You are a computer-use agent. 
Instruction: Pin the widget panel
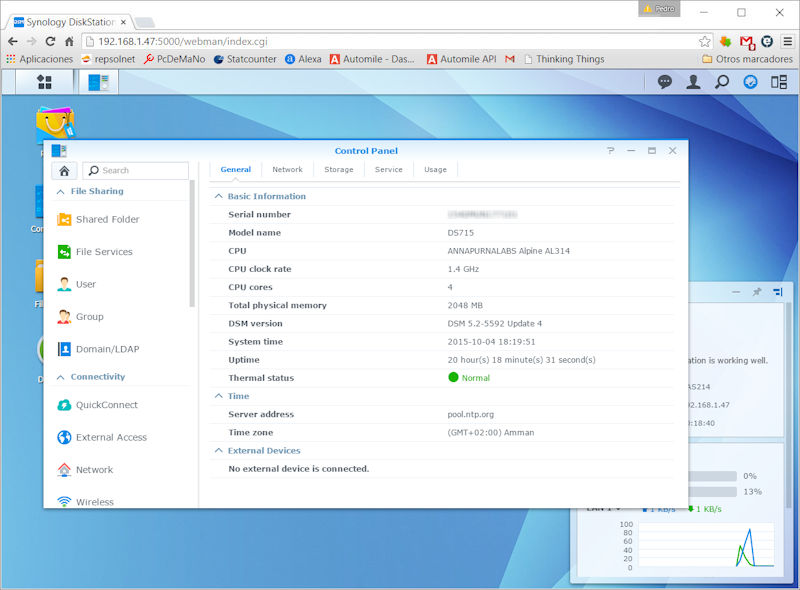coord(757,292)
